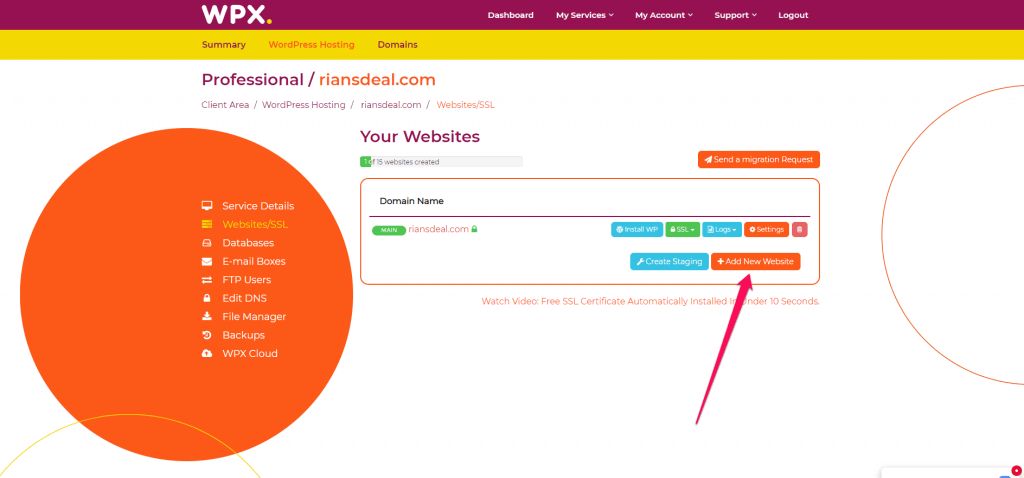1024x478 pixels.
Task: Click the Domain Name column header
Action: click(411, 201)
